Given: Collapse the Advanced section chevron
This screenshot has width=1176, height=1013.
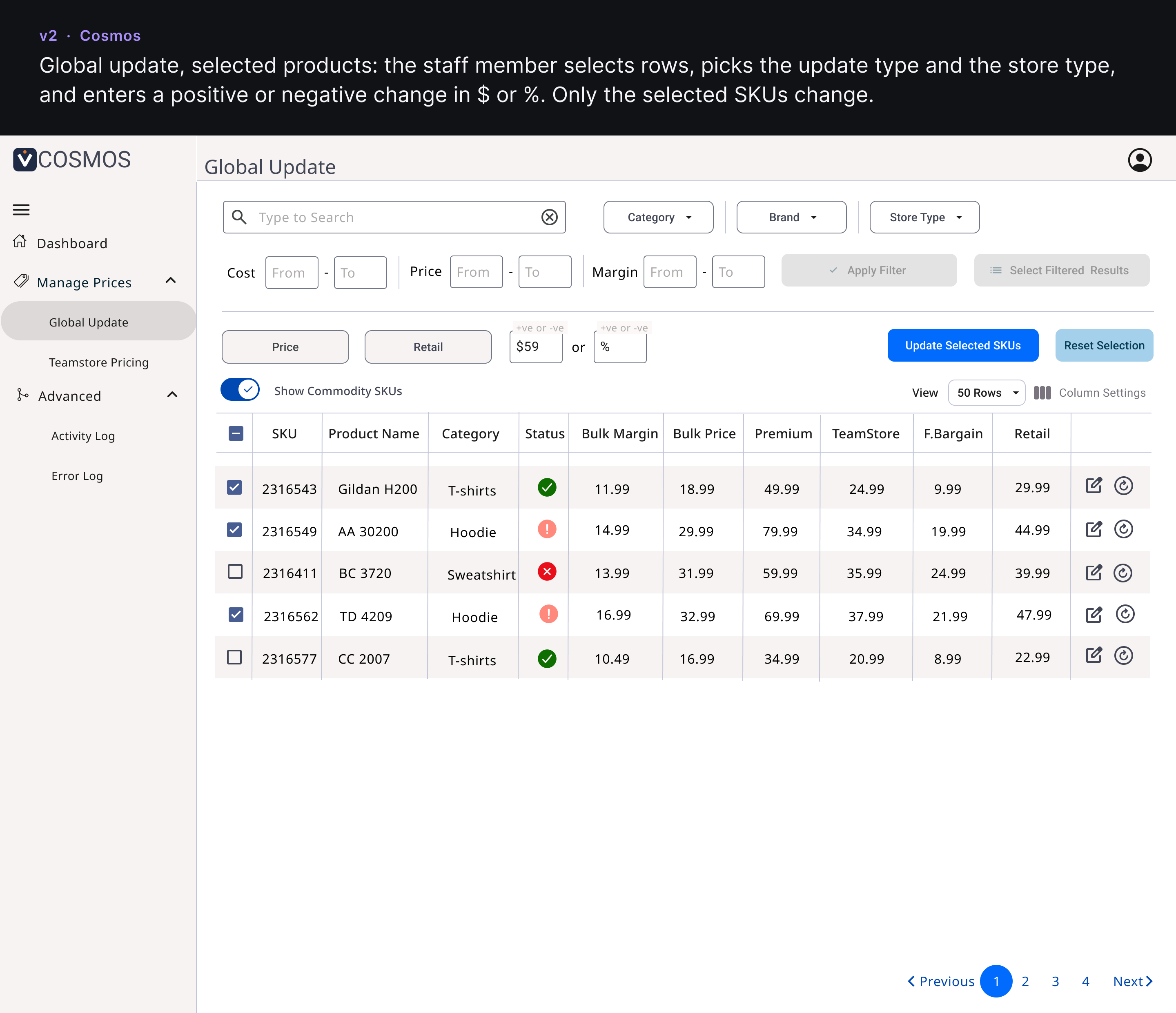Looking at the screenshot, I should pos(172,395).
